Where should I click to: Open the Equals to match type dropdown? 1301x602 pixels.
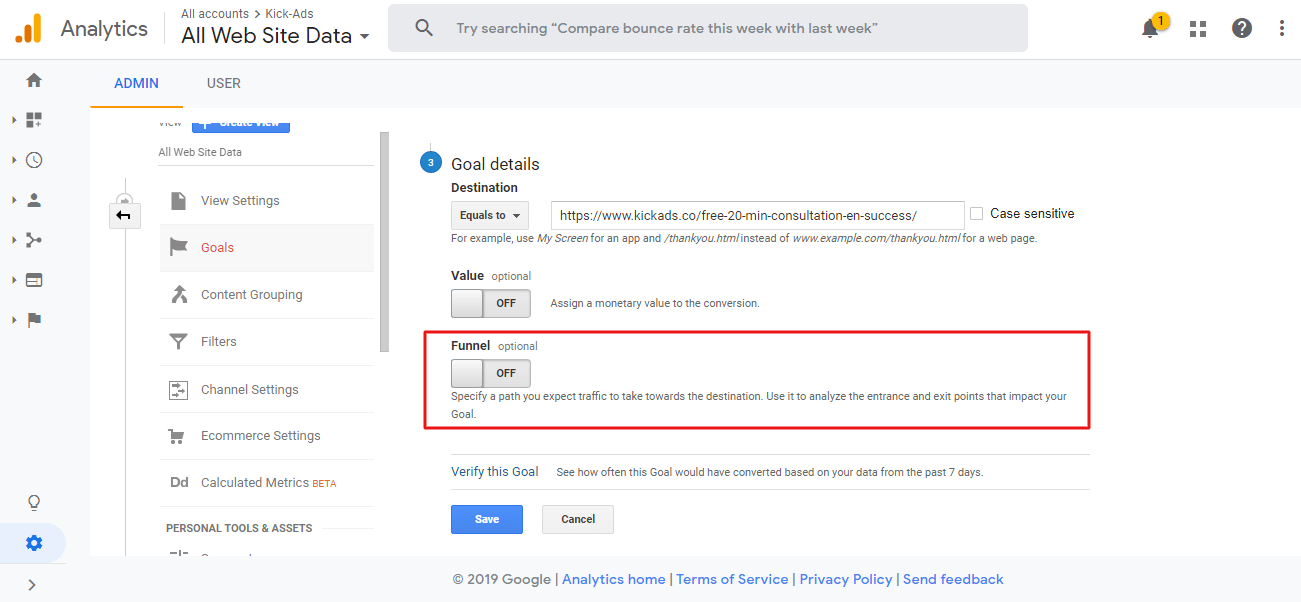(x=490, y=215)
